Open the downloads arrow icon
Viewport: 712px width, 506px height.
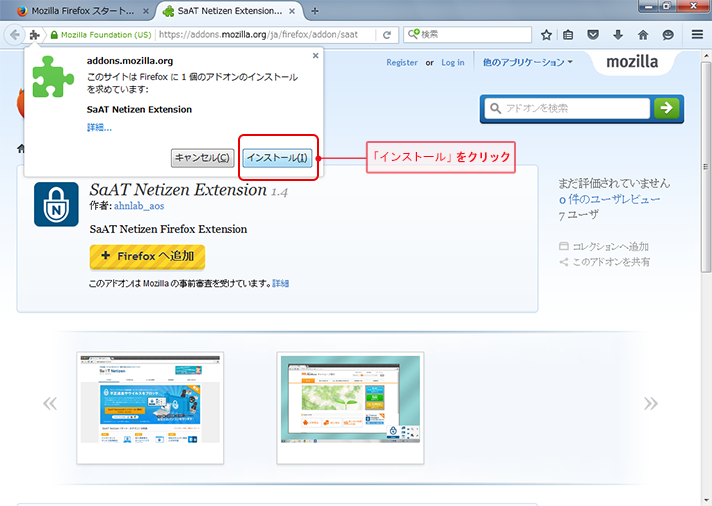(618, 35)
